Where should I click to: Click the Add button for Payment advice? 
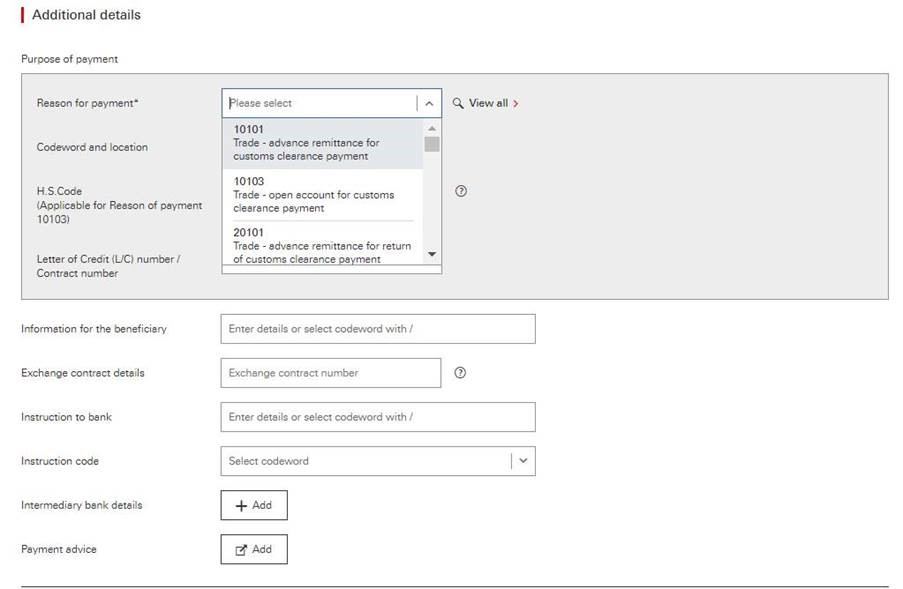254,549
